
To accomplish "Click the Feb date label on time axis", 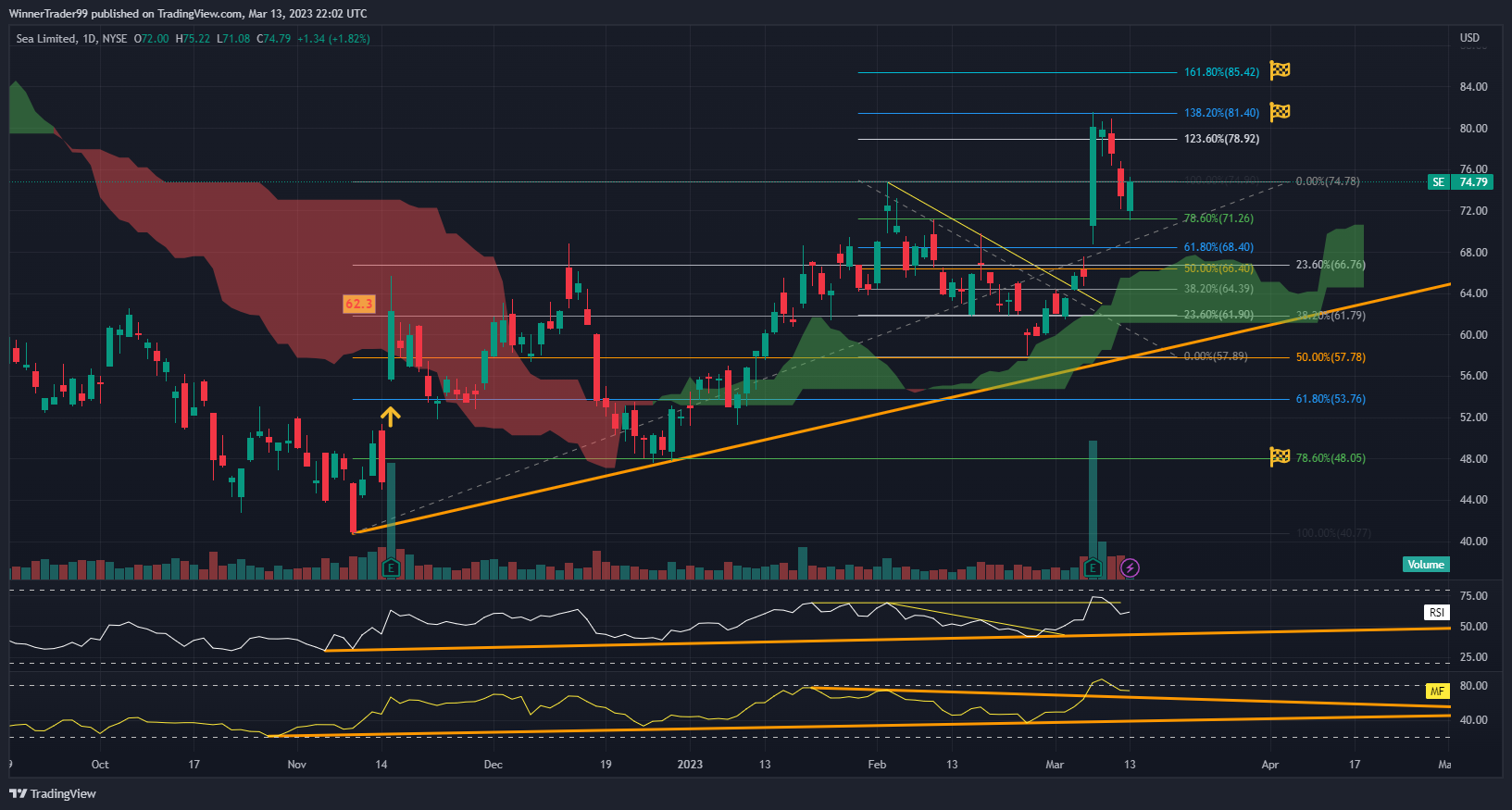I will click(x=877, y=765).
